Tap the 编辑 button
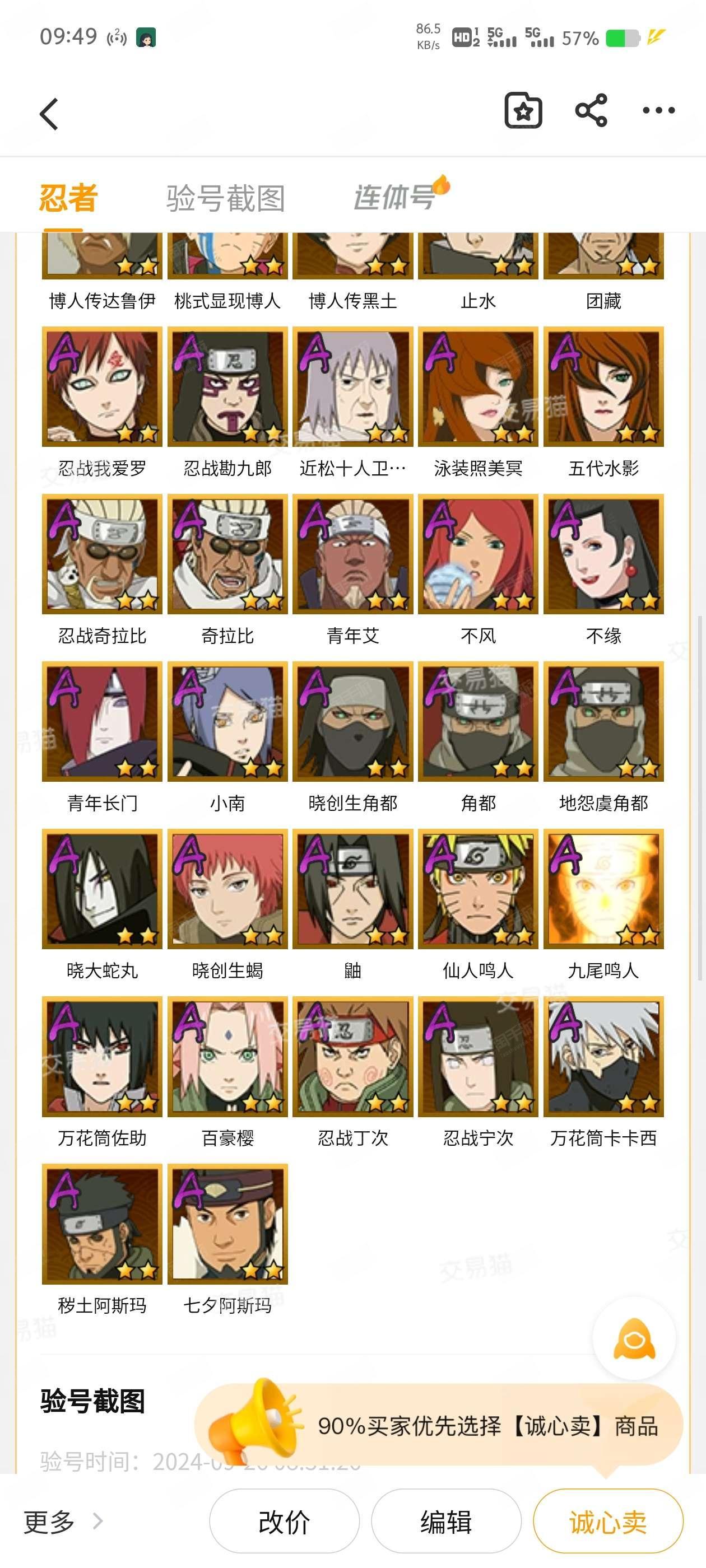 (x=446, y=1520)
